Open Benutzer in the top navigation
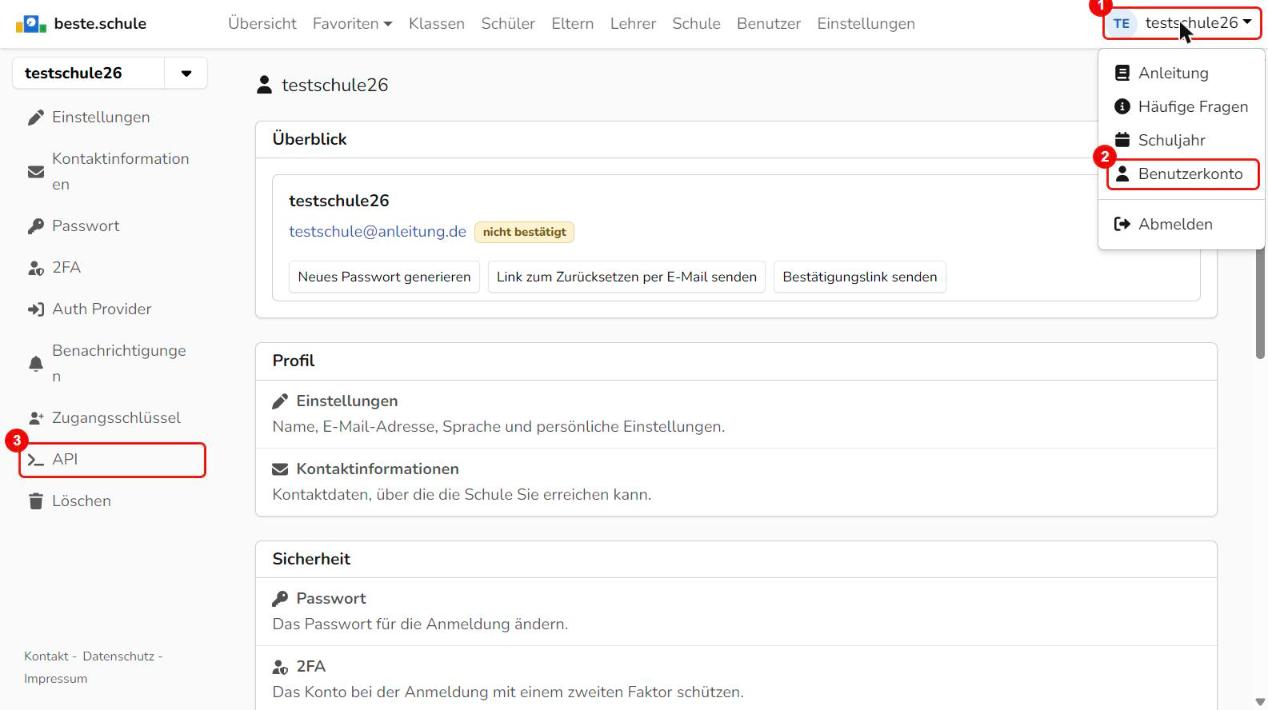 [x=769, y=23]
